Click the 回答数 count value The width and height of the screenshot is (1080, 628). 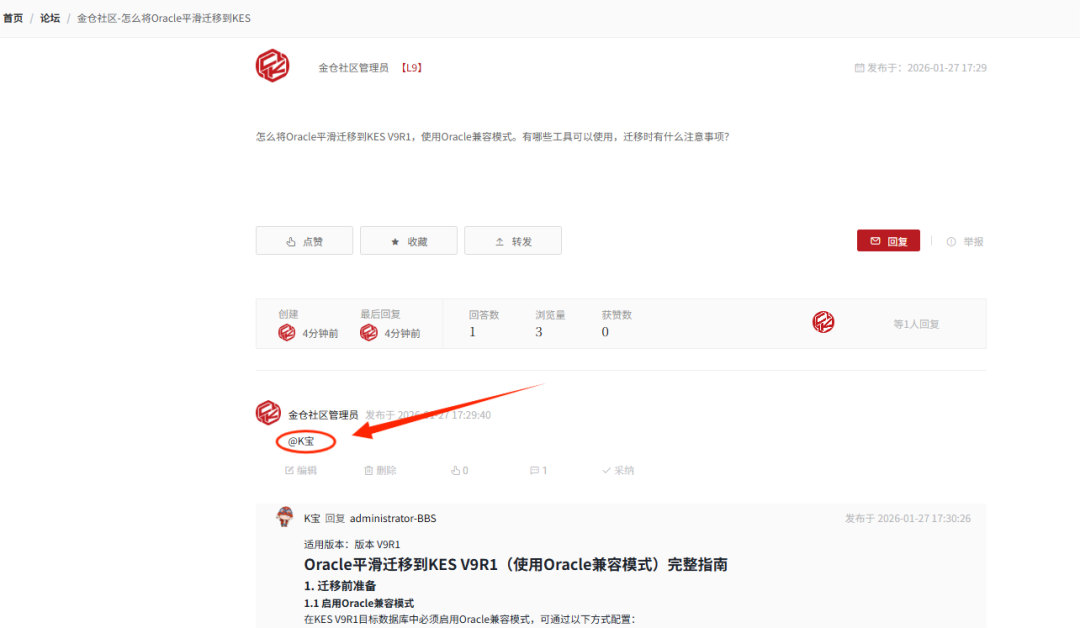472,332
